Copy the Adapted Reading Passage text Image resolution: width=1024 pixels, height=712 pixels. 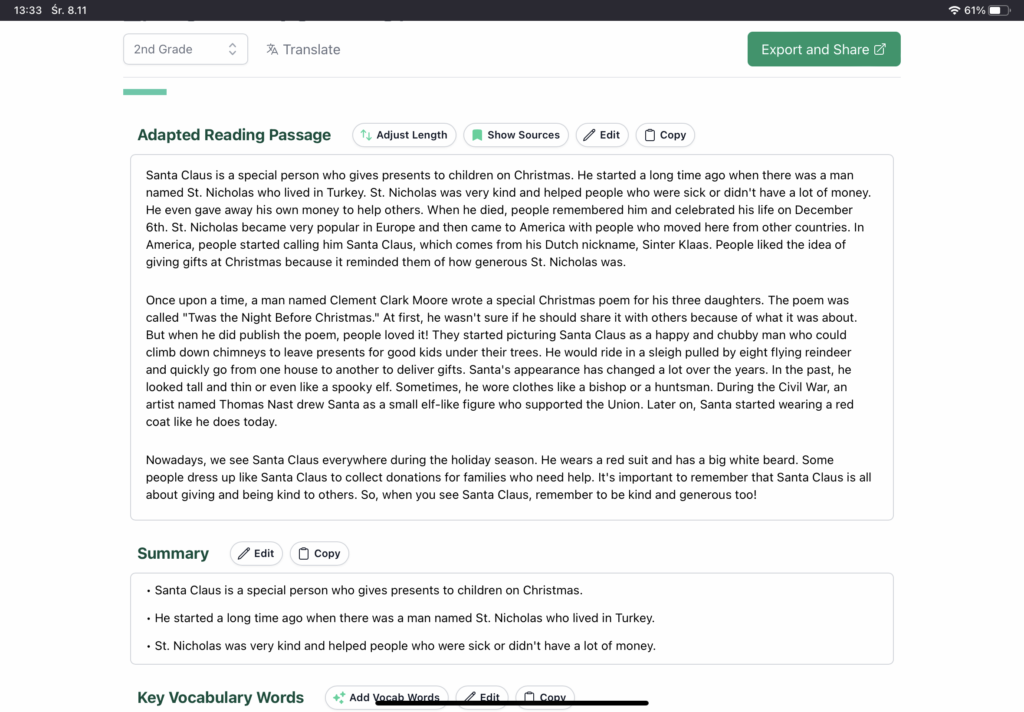click(664, 135)
